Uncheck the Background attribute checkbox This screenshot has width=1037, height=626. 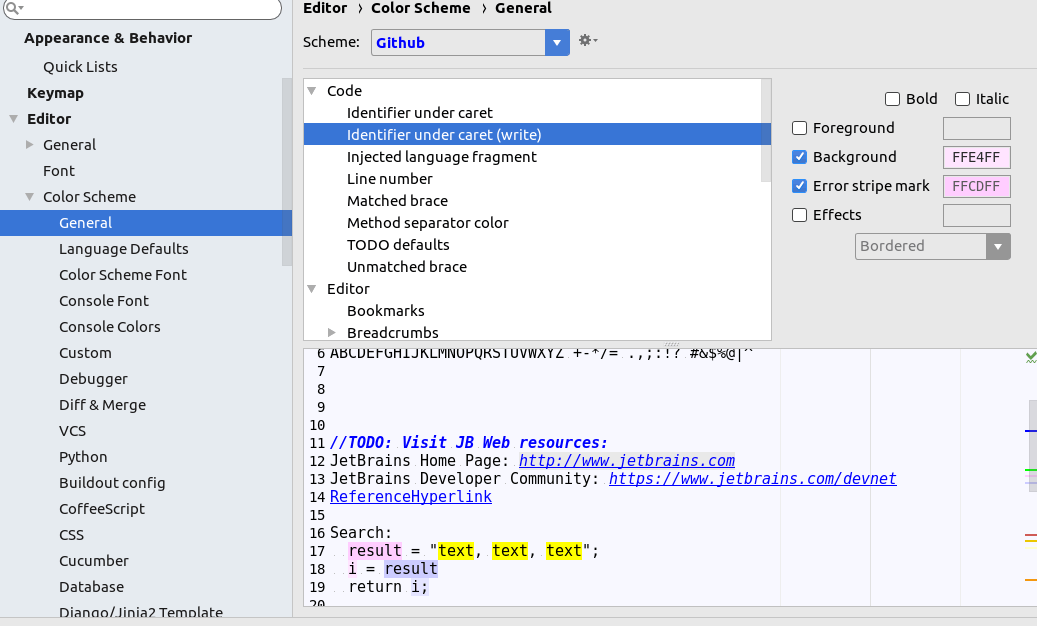(x=798, y=156)
